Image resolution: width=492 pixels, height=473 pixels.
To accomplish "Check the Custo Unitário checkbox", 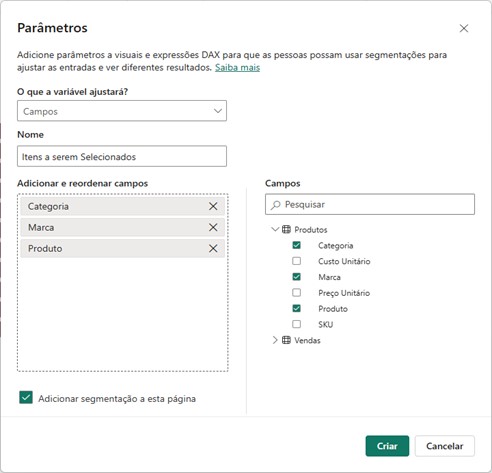I will [x=296, y=261].
